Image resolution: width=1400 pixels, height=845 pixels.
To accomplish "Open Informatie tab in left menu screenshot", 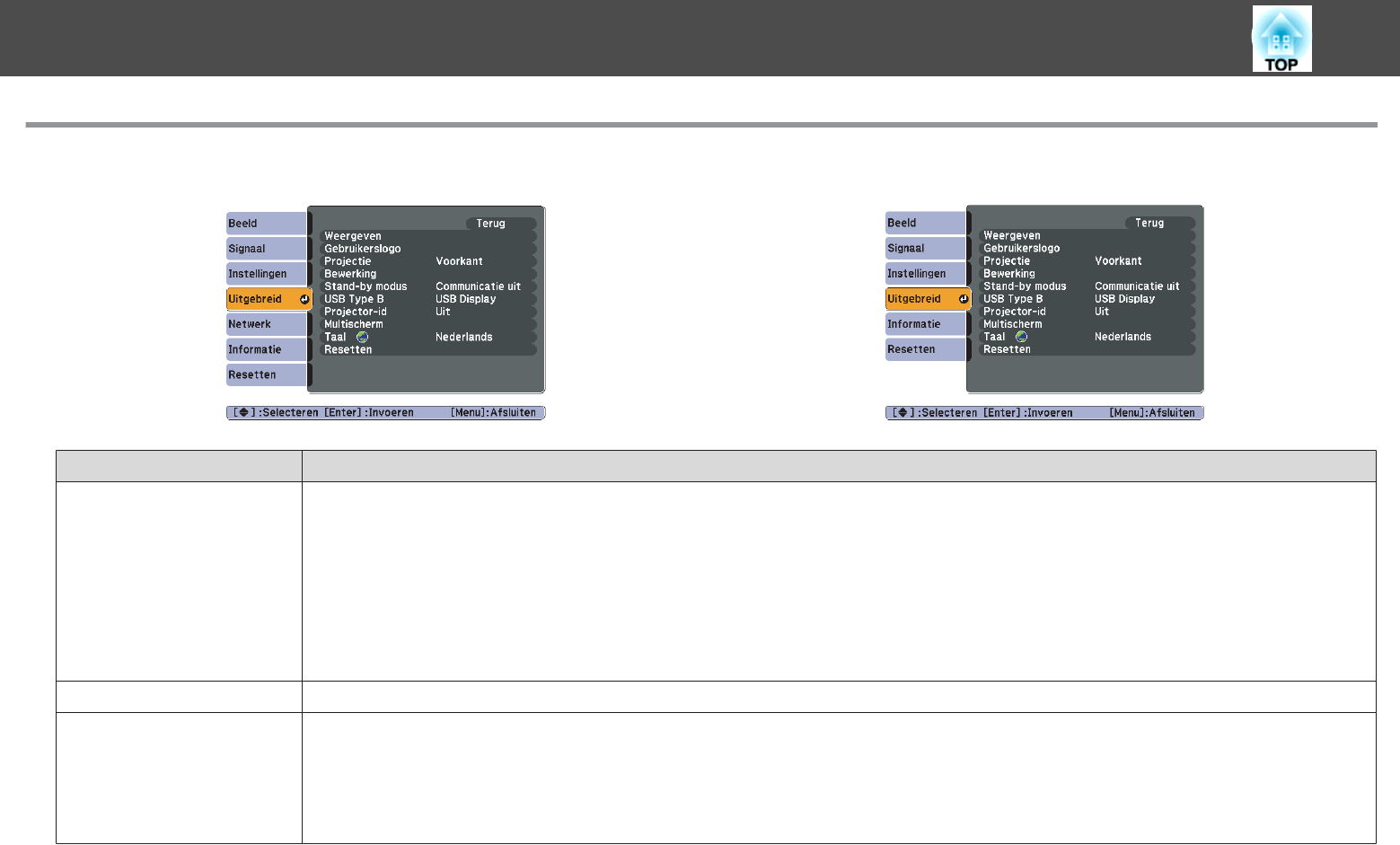I will click(x=268, y=349).
